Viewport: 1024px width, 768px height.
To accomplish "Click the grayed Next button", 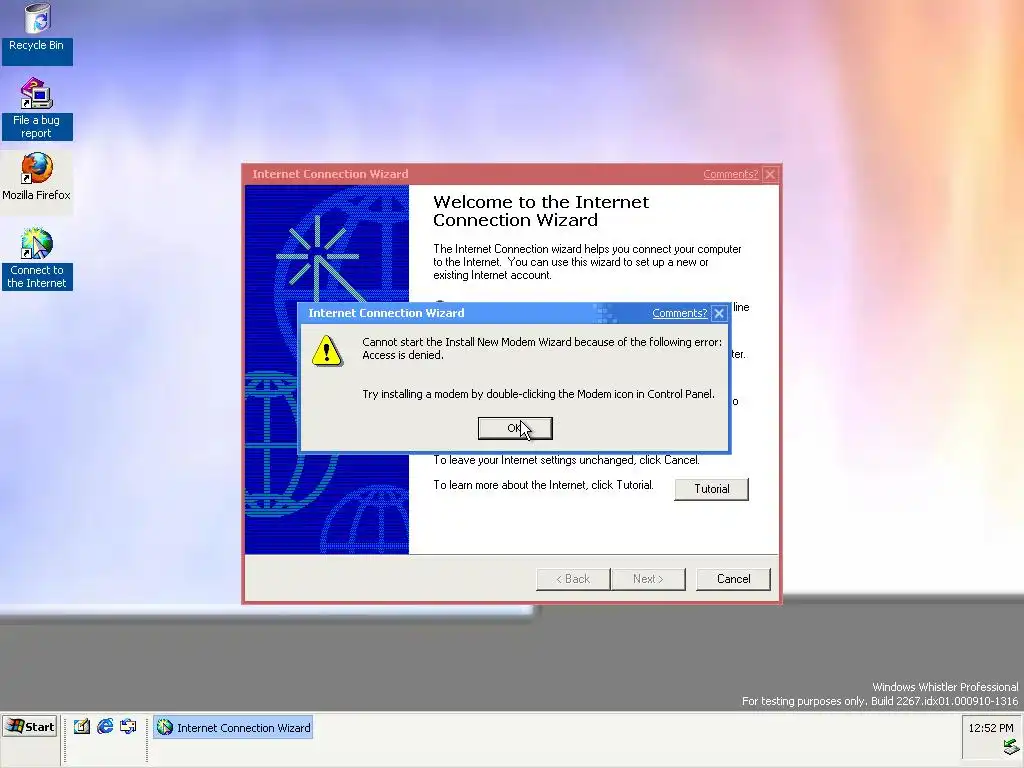I will click(x=648, y=579).
